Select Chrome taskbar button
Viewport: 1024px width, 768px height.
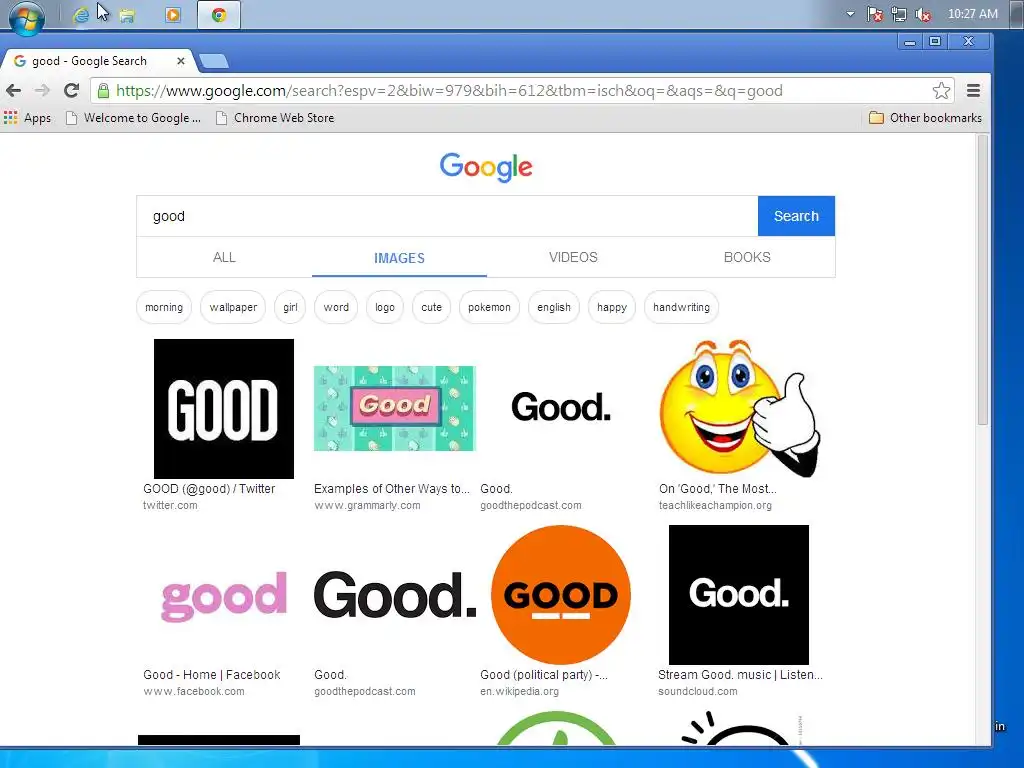click(219, 15)
